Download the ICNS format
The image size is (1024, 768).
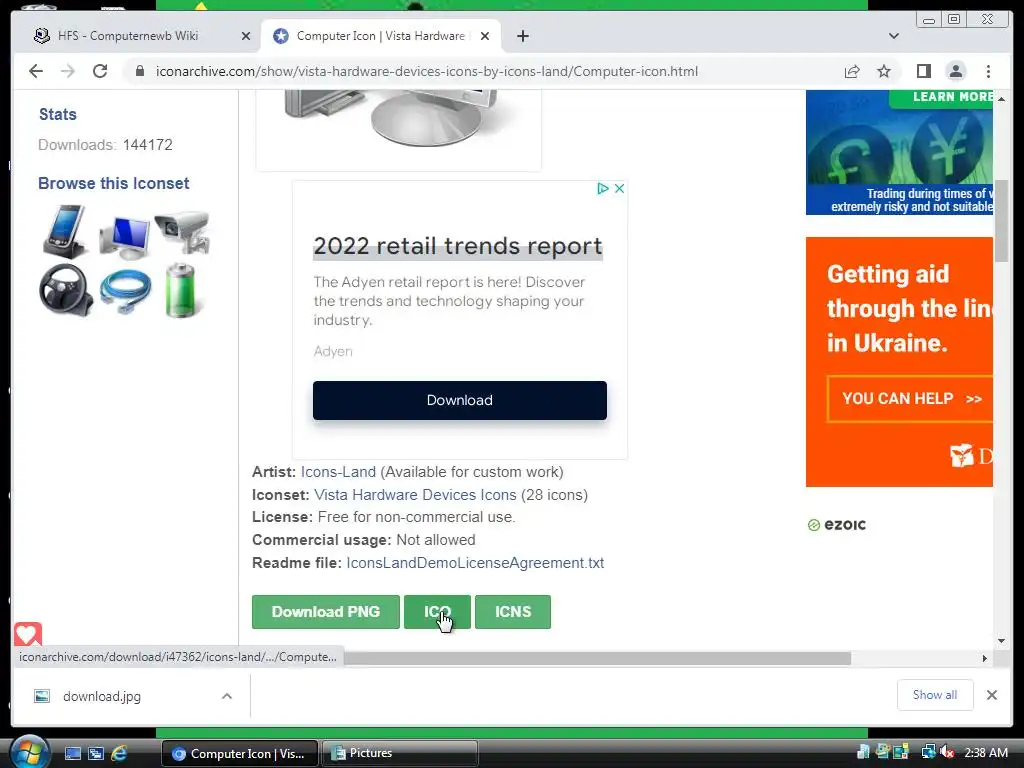pos(513,612)
